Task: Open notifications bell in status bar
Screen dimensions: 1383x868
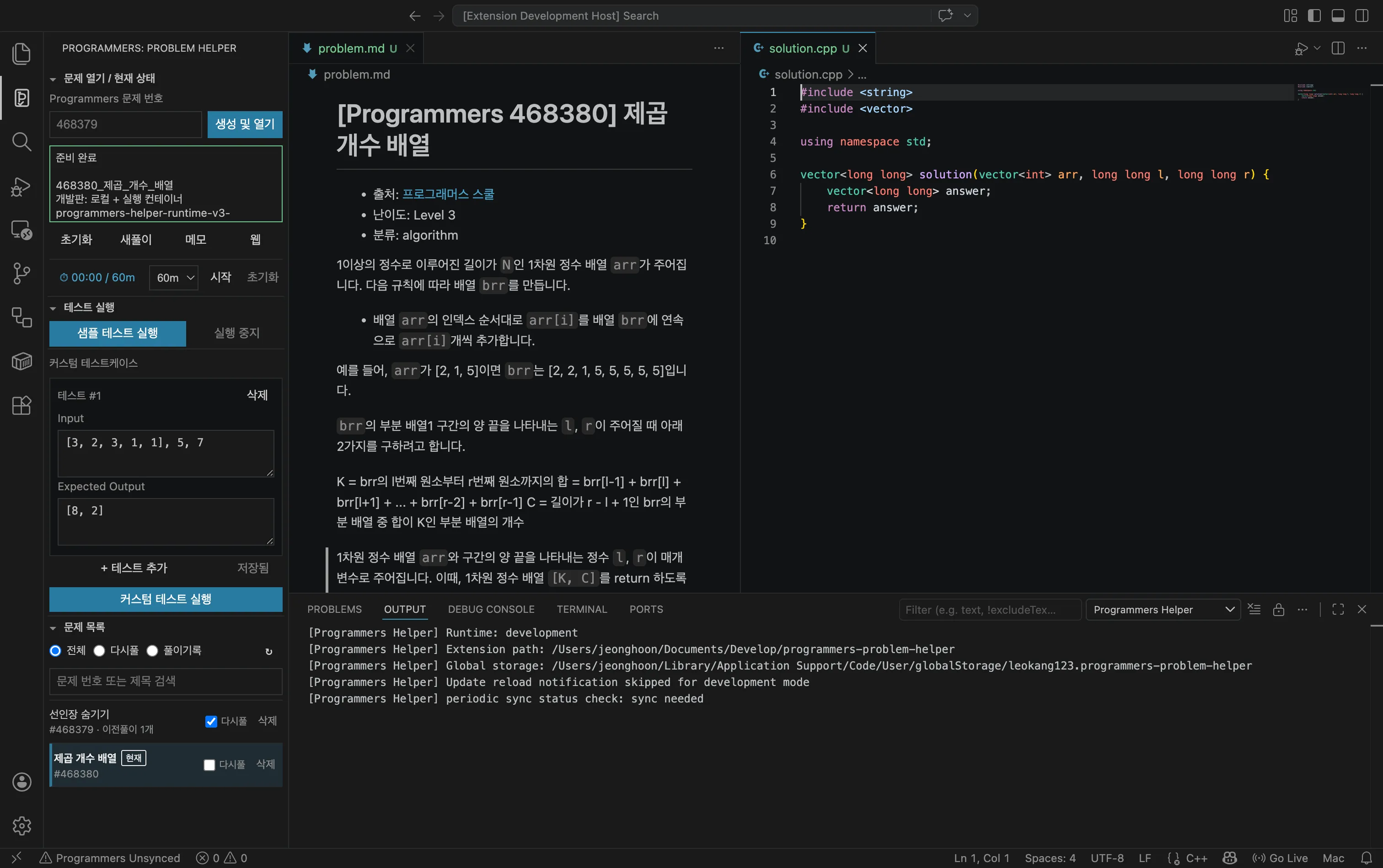Action: 1367,857
